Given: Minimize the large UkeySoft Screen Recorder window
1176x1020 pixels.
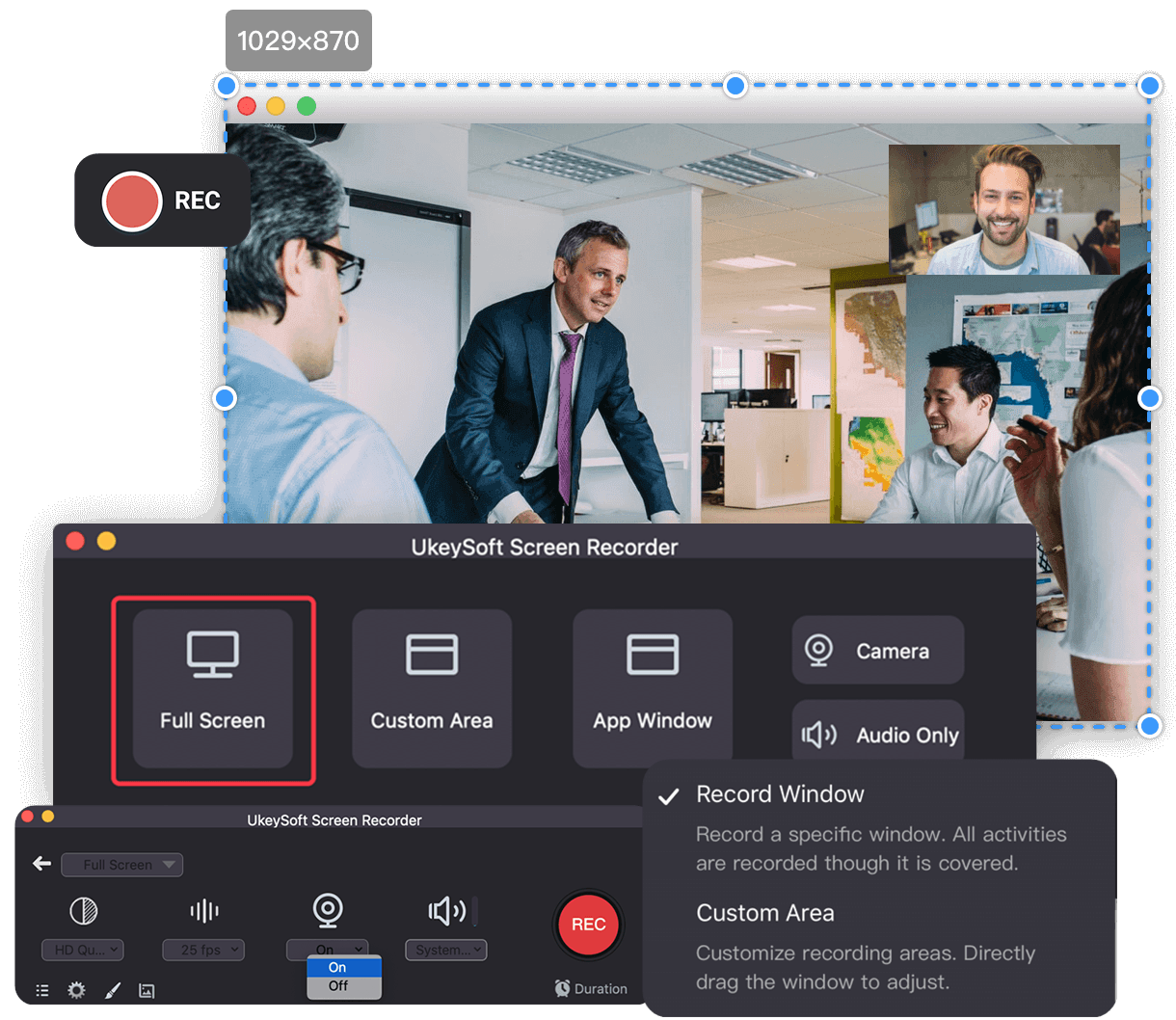Looking at the screenshot, I should click(106, 541).
